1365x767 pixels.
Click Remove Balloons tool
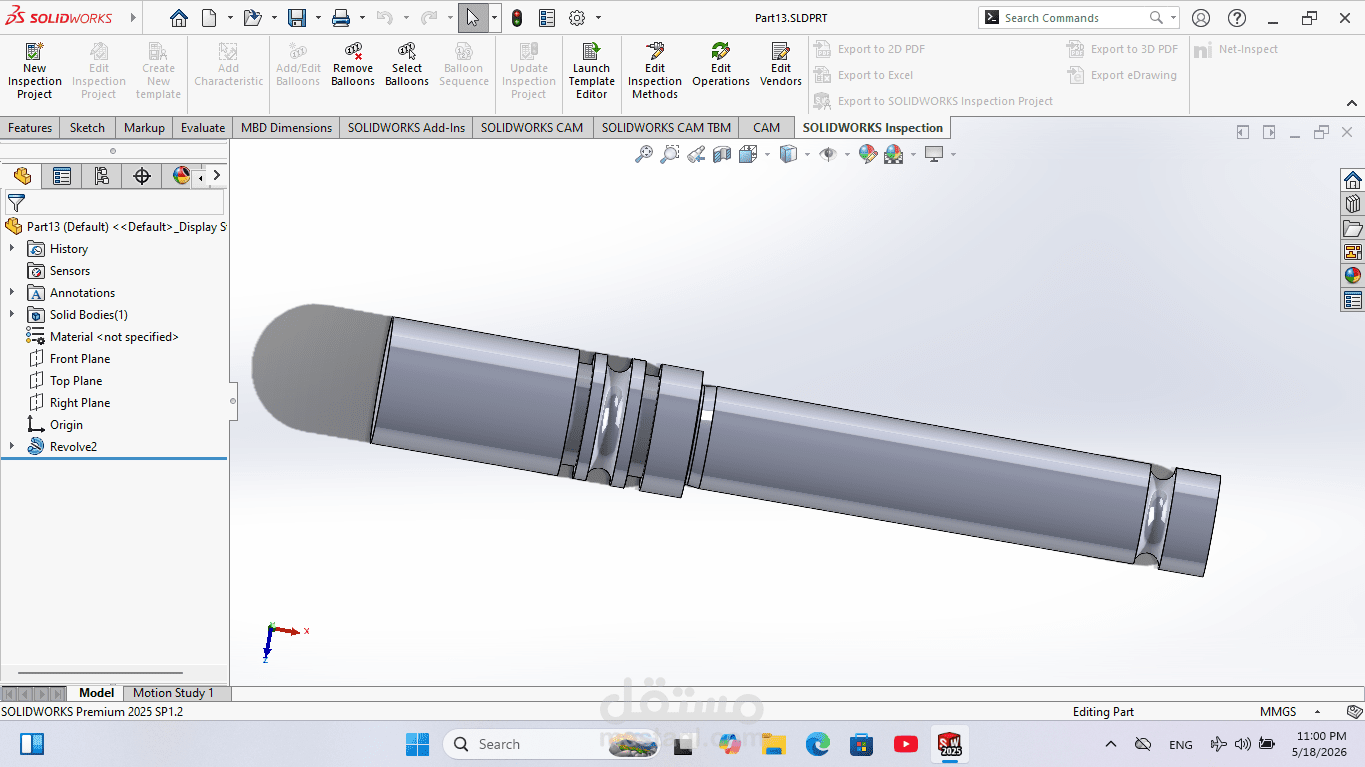tap(353, 65)
